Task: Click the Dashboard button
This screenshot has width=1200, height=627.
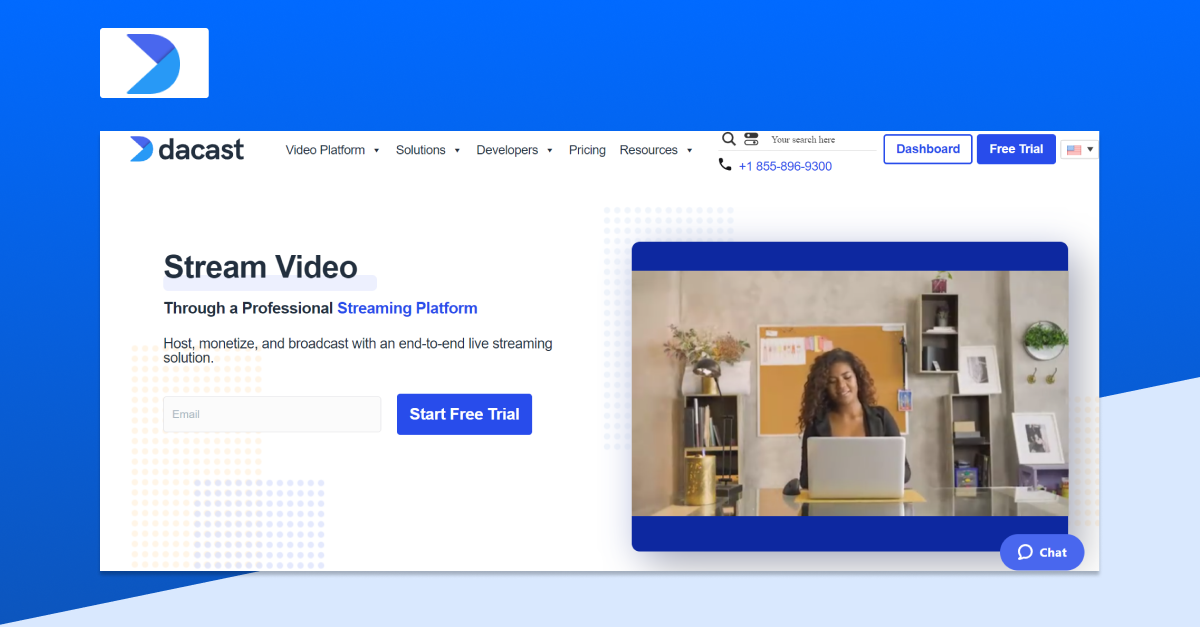Action: [x=927, y=148]
